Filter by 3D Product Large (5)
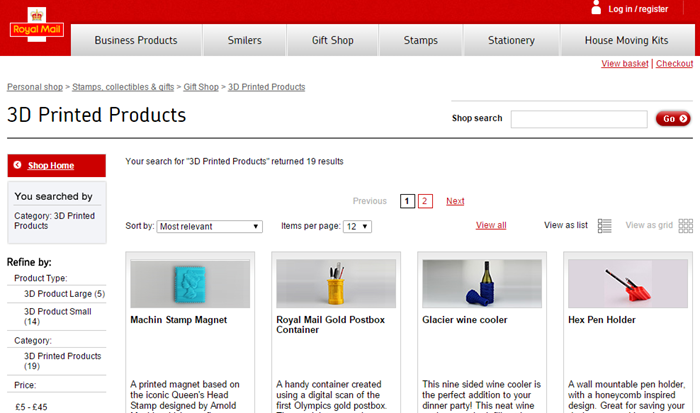Image resolution: width=700 pixels, height=413 pixels. point(64,294)
